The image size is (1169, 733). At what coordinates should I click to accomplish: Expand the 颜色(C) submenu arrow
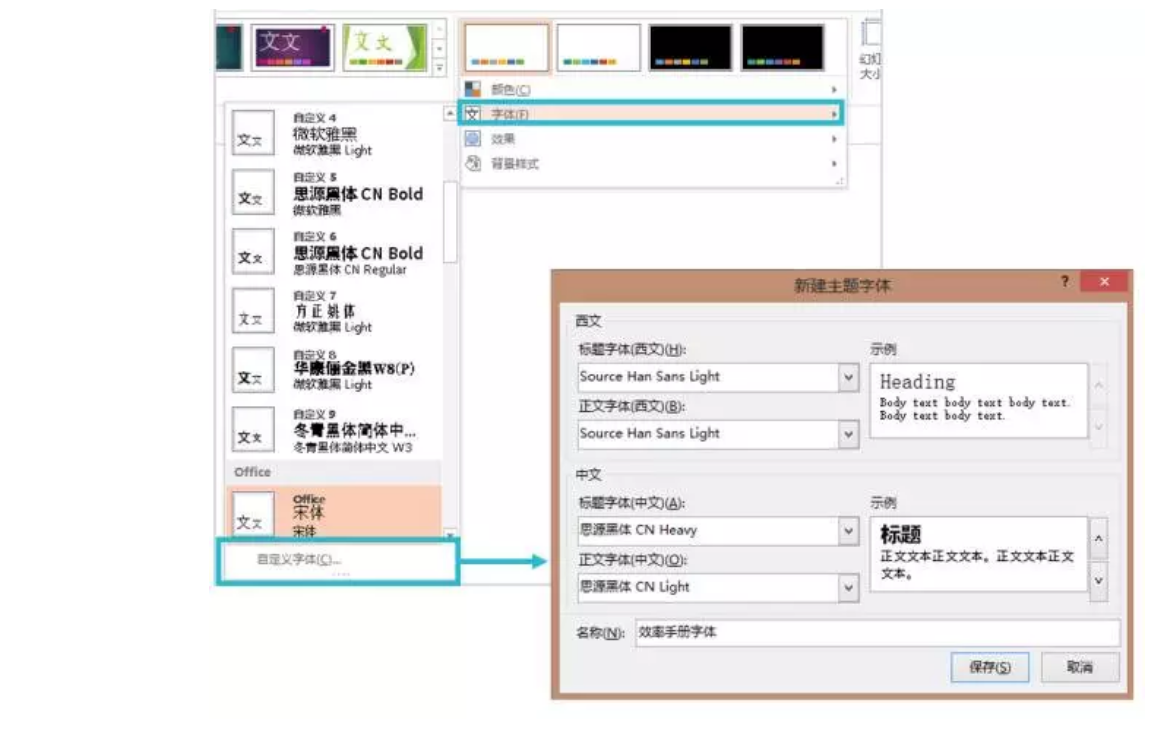click(x=834, y=89)
